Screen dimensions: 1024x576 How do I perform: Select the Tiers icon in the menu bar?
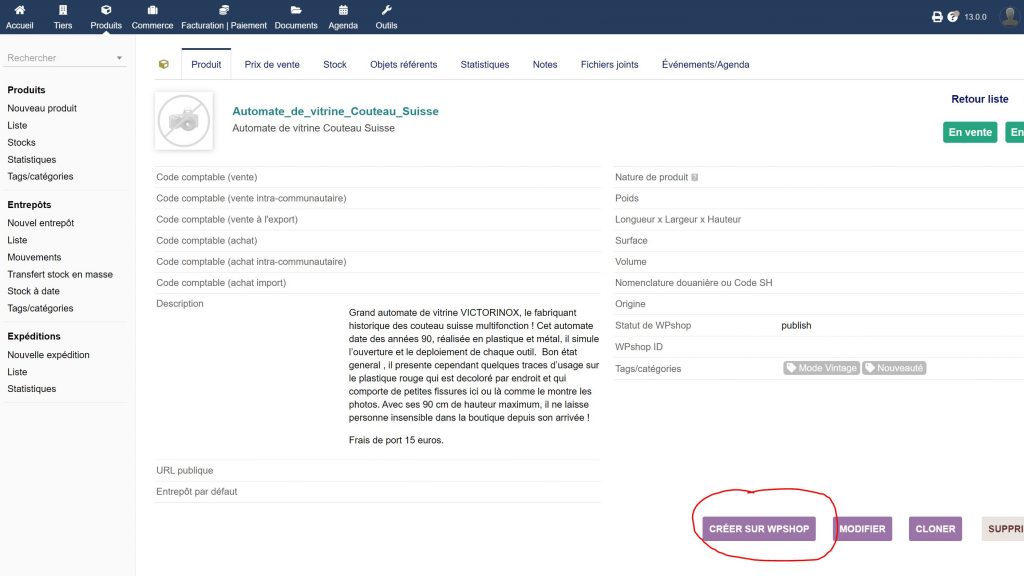(x=62, y=10)
